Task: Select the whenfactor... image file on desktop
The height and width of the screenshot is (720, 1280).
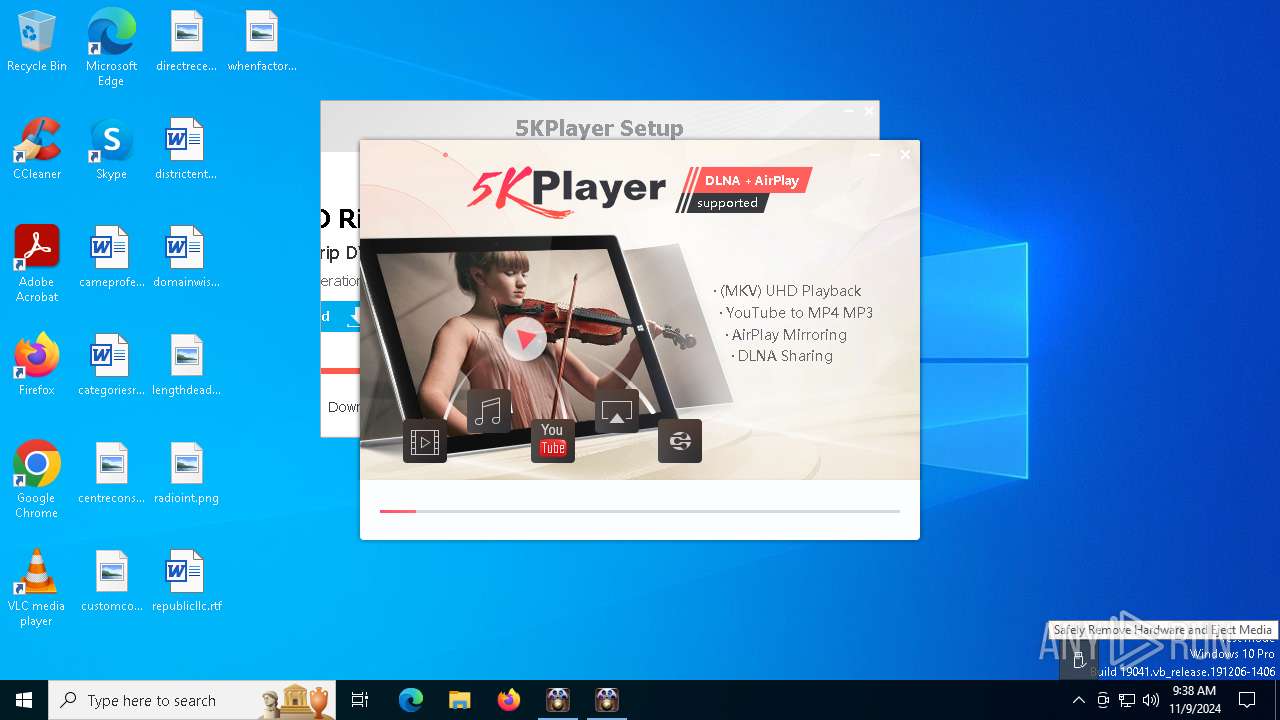Action: (x=262, y=42)
